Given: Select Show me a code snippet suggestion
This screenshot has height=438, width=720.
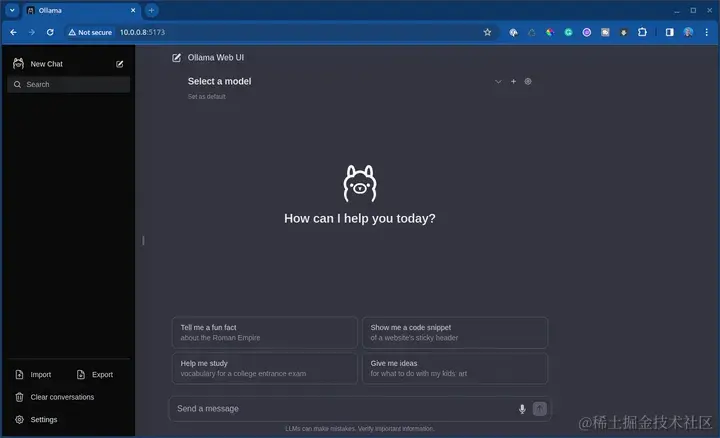Looking at the screenshot, I should coord(455,332).
